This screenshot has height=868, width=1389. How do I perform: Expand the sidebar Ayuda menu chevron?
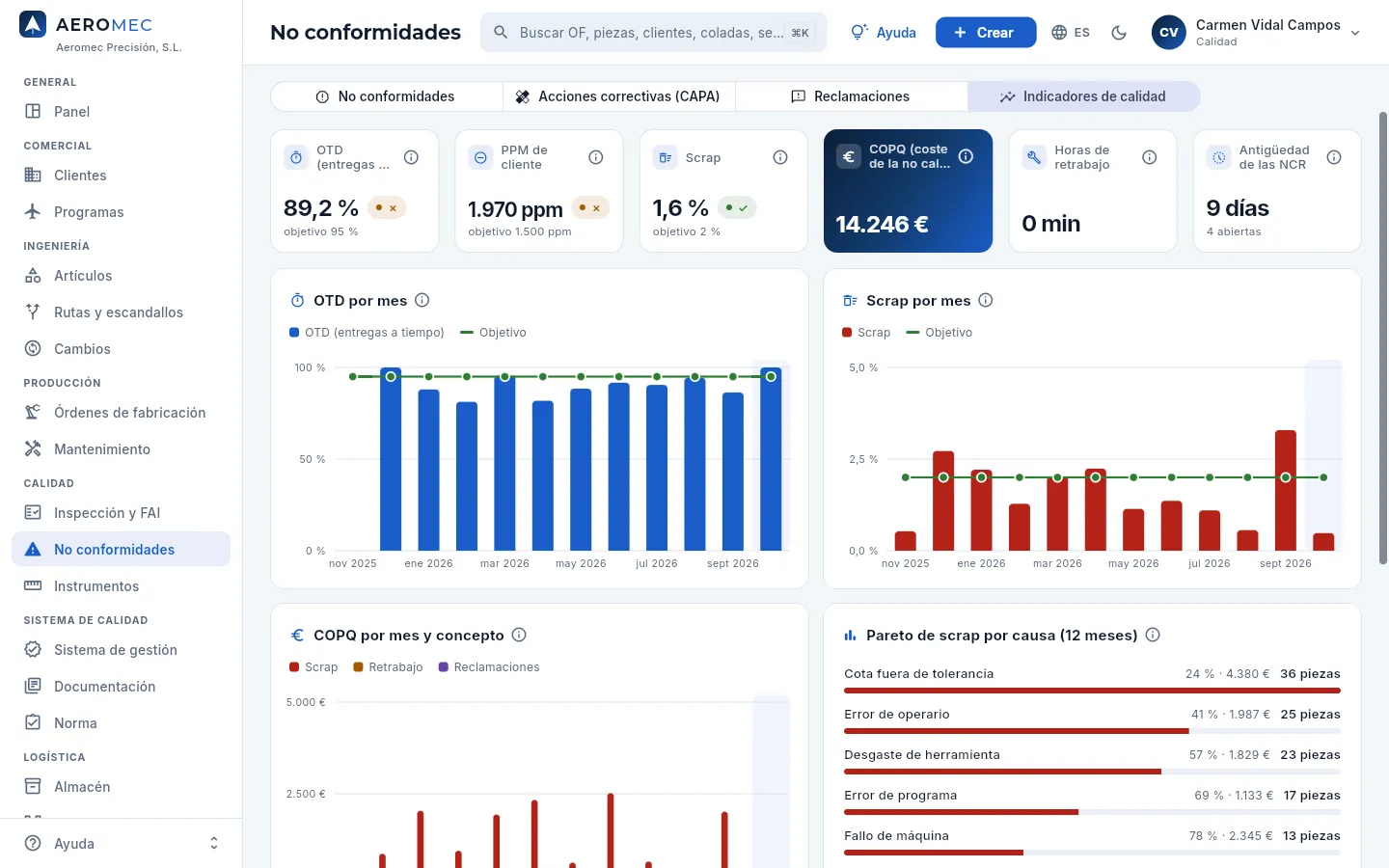tap(214, 844)
